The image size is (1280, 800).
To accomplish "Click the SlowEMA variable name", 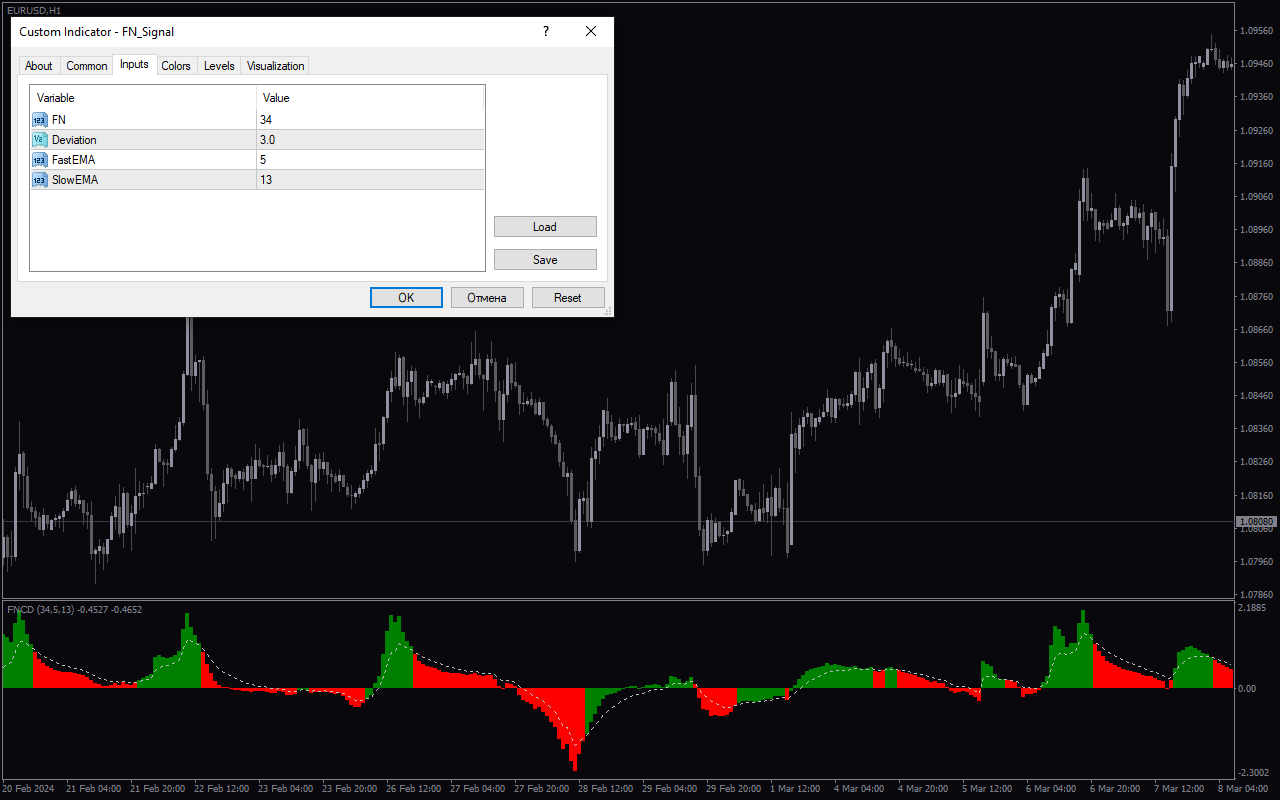I will tap(75, 180).
